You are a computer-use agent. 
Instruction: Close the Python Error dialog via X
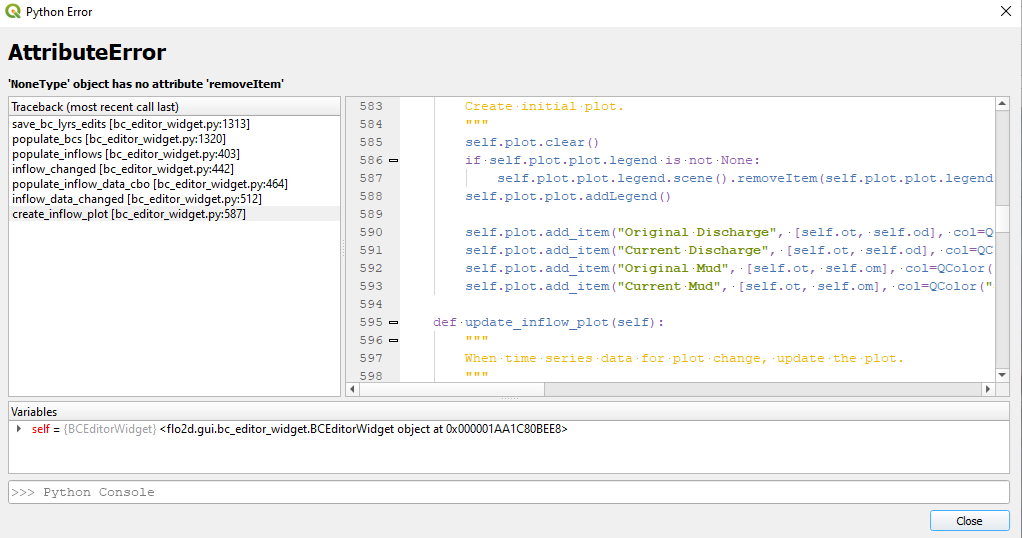pos(1004,11)
